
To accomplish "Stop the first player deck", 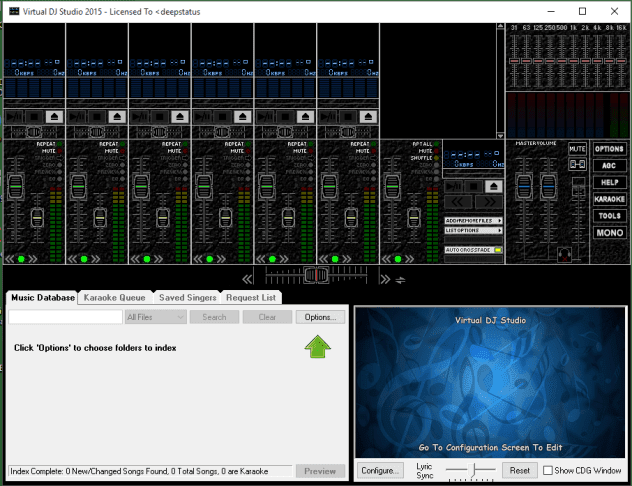I will pos(34,117).
